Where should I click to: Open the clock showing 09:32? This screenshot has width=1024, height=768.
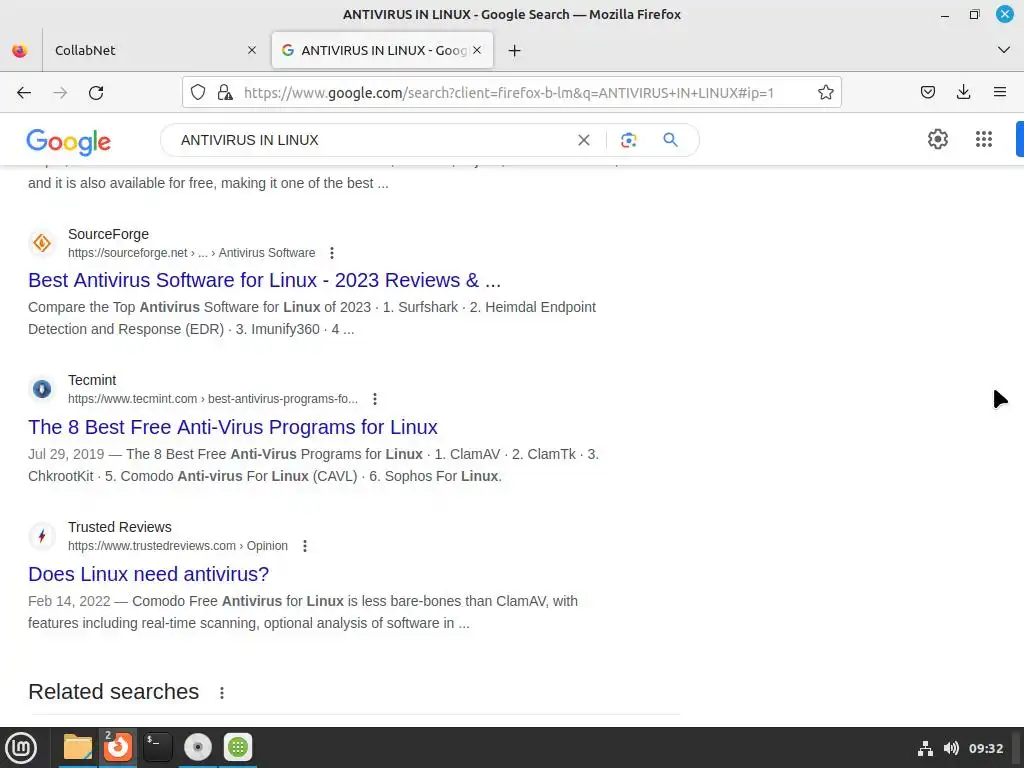985,748
